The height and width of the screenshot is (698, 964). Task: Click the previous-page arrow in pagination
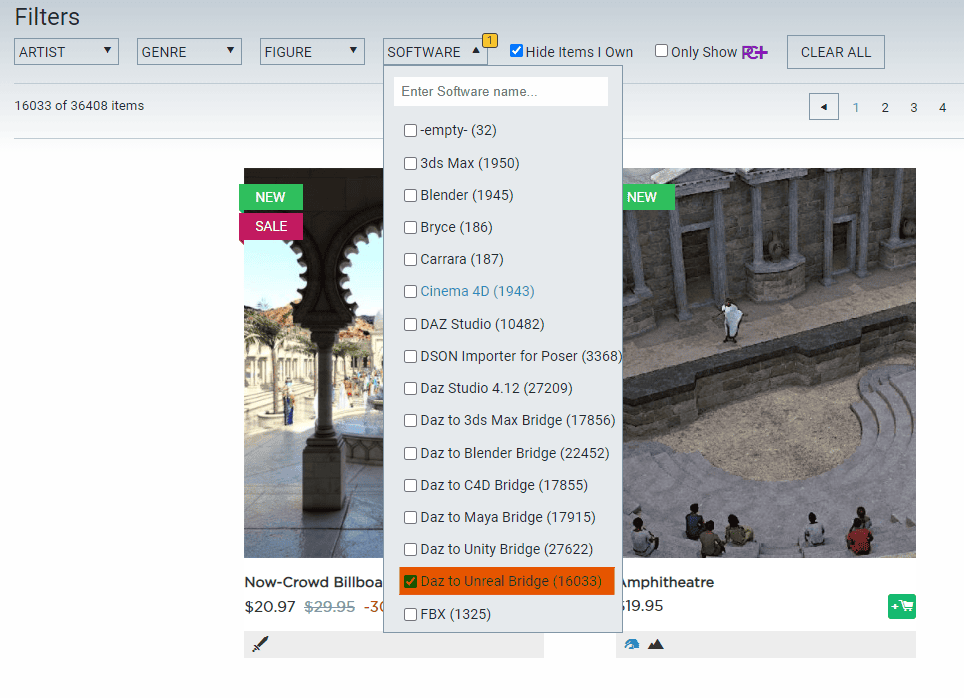click(823, 106)
